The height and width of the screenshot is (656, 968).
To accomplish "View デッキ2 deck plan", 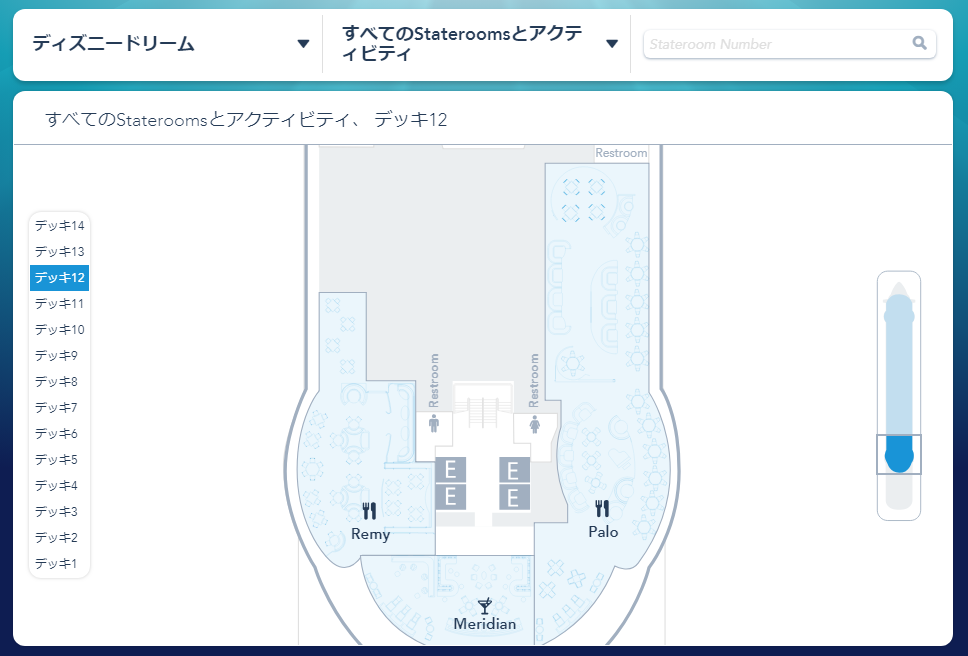I will click(x=59, y=537).
